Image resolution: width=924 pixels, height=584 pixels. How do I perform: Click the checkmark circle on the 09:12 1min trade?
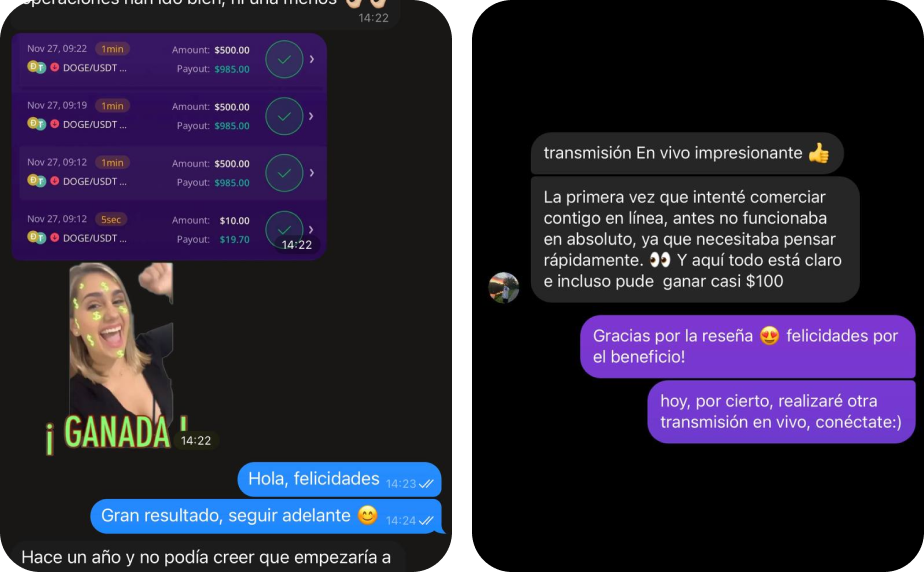pos(284,173)
